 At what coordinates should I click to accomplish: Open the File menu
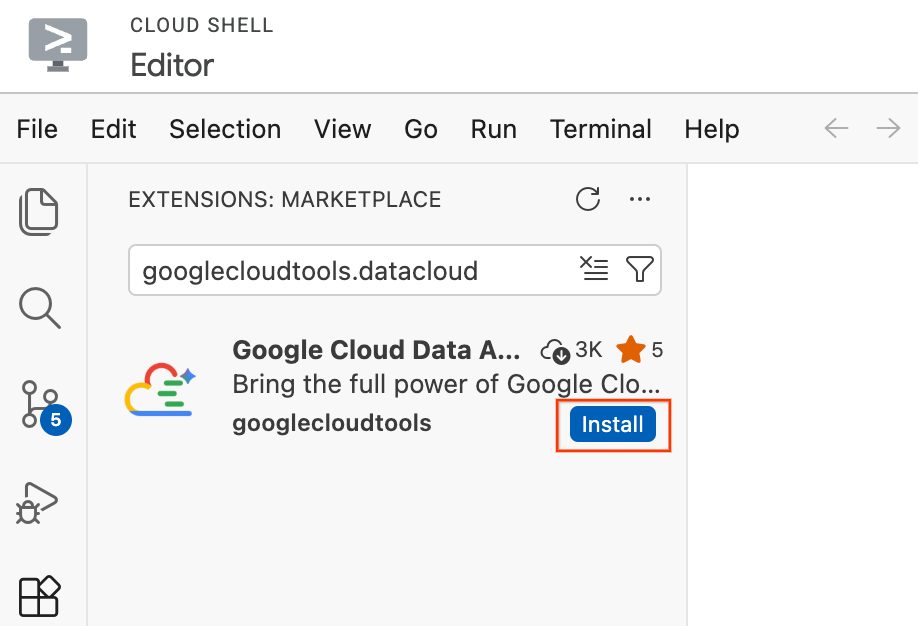click(x=37, y=129)
